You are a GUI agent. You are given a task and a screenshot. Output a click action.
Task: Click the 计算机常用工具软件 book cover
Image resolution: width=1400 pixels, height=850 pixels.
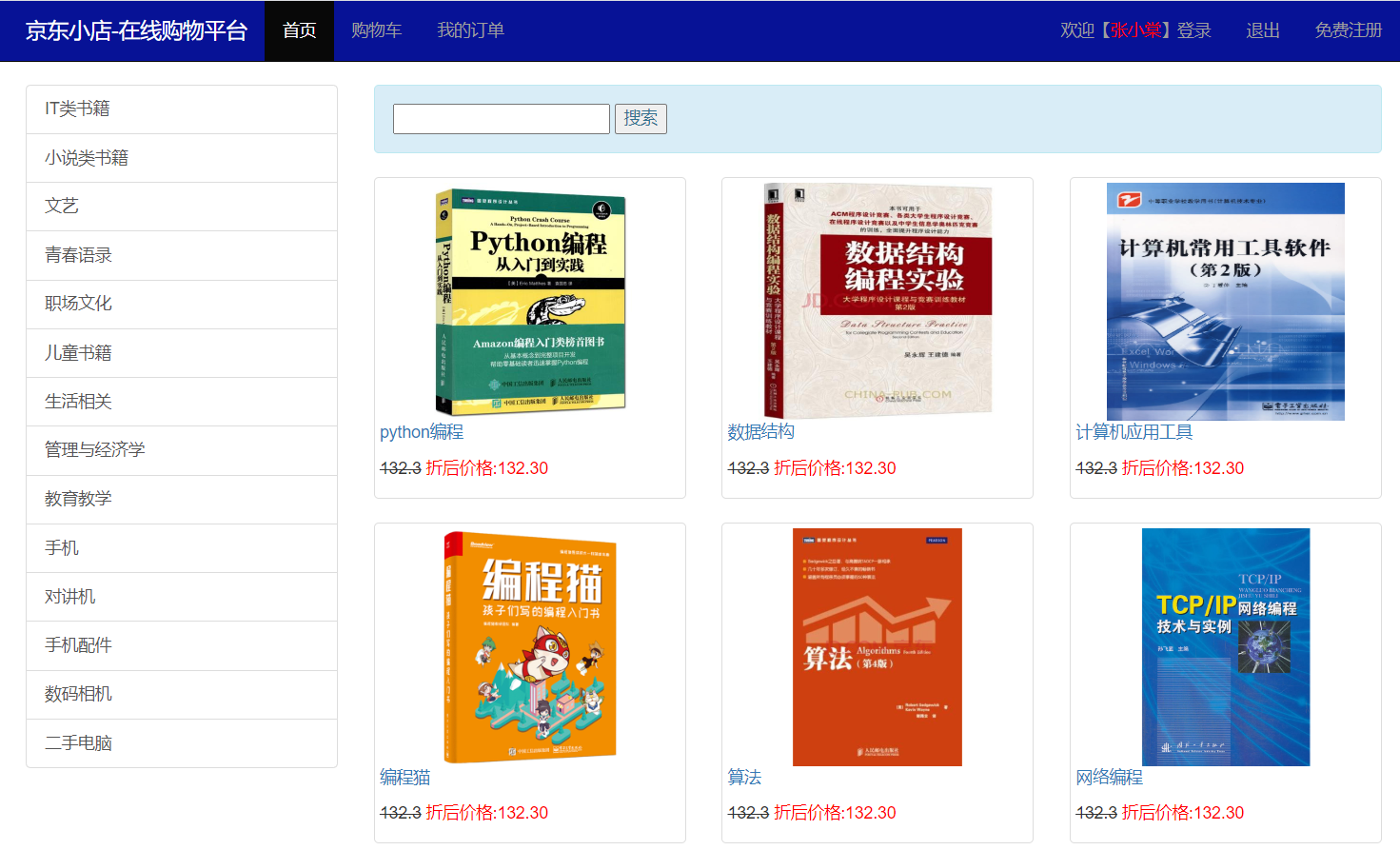click(1226, 302)
